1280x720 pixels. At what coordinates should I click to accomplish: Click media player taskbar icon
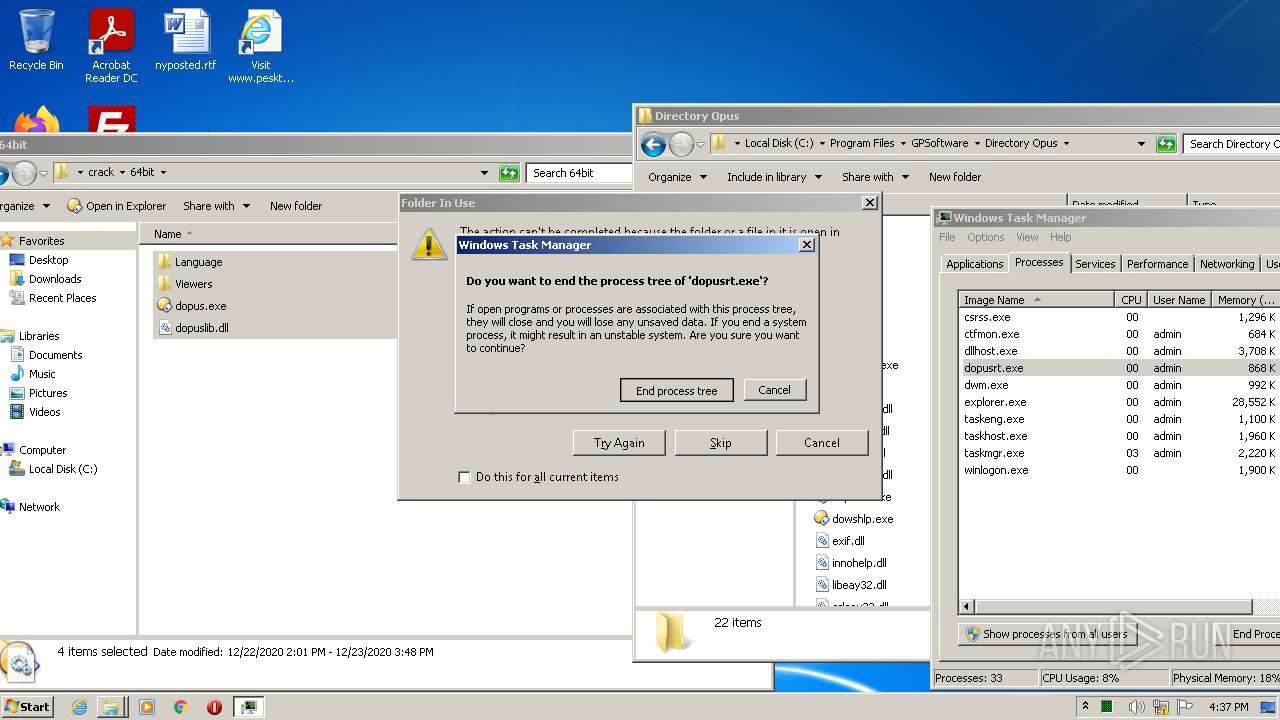147,707
